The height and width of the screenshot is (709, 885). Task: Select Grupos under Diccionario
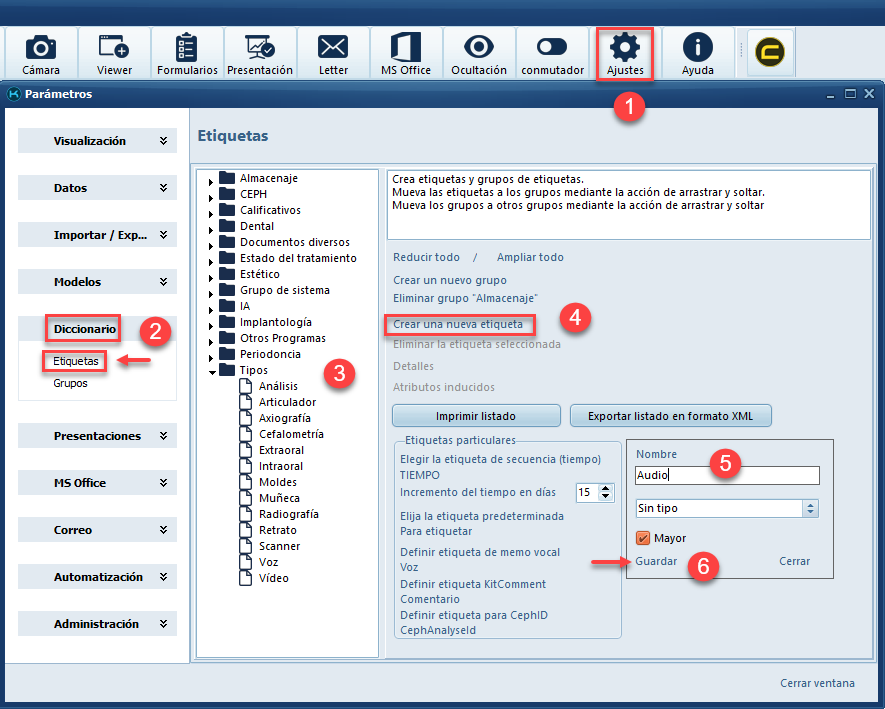click(70, 383)
